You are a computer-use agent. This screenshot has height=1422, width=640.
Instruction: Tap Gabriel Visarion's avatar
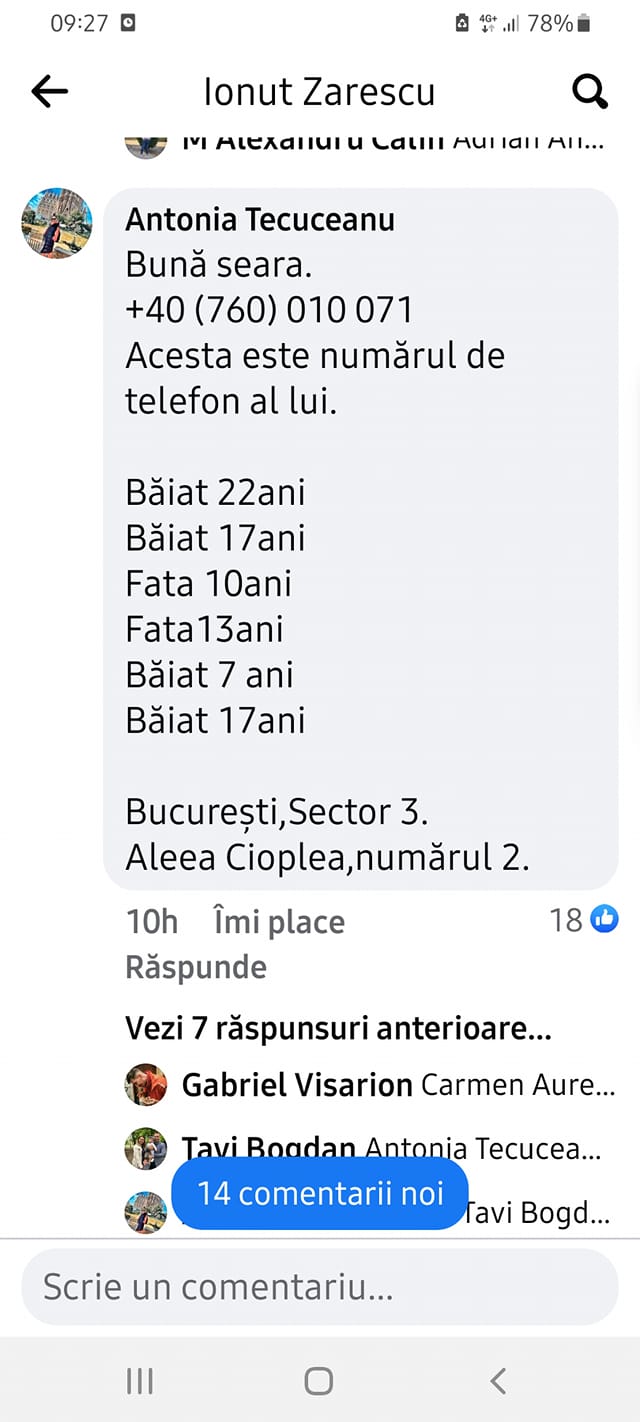tap(146, 1084)
